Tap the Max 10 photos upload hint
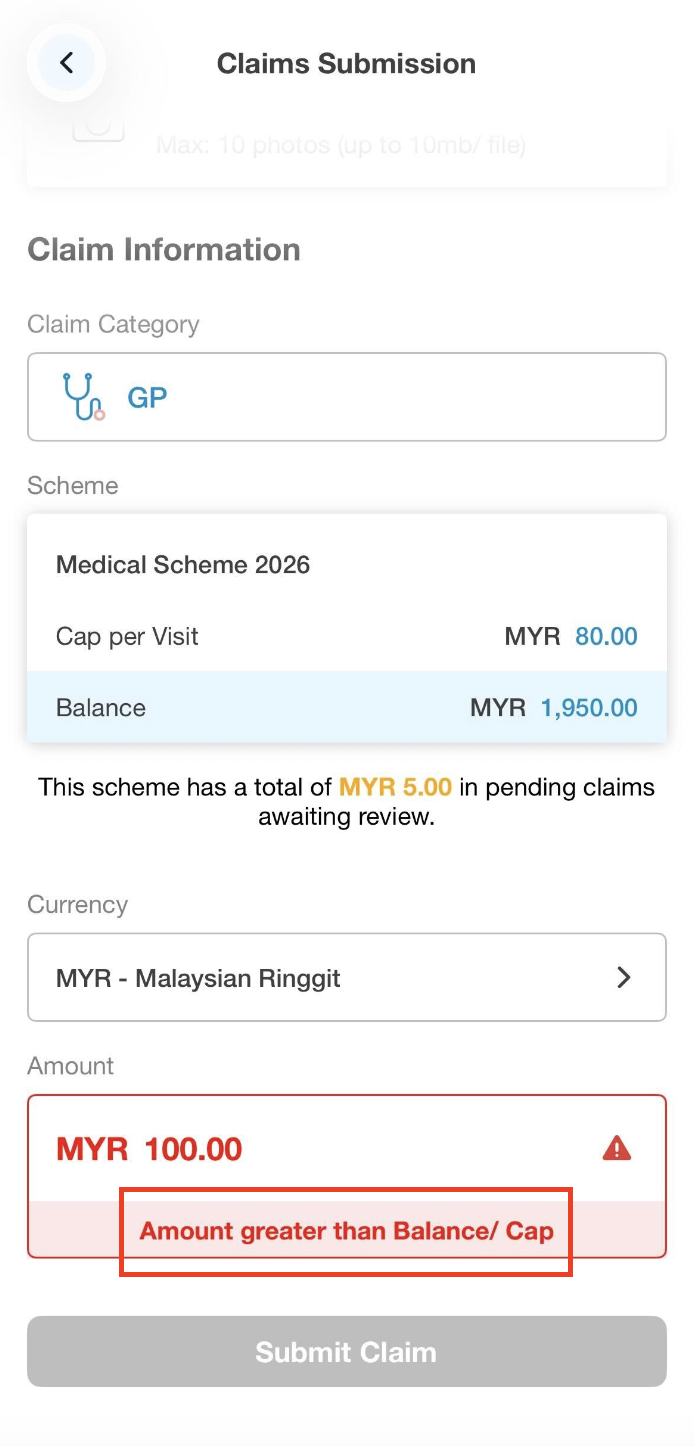 tap(340, 146)
